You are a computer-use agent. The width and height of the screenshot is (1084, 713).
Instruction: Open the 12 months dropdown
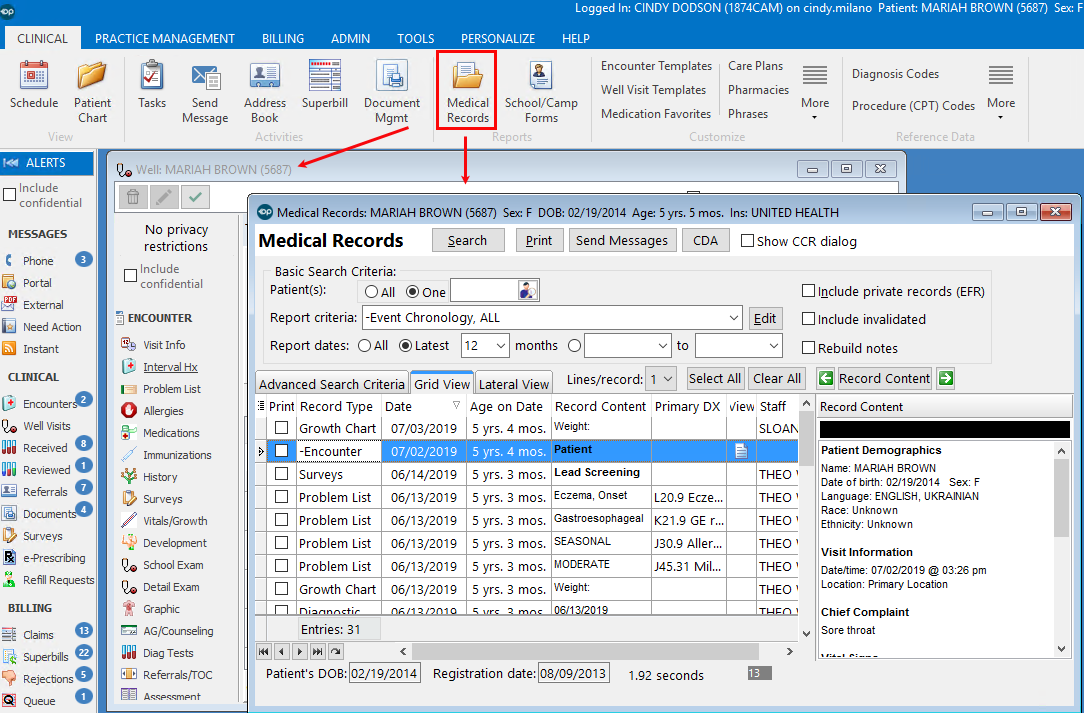point(501,345)
